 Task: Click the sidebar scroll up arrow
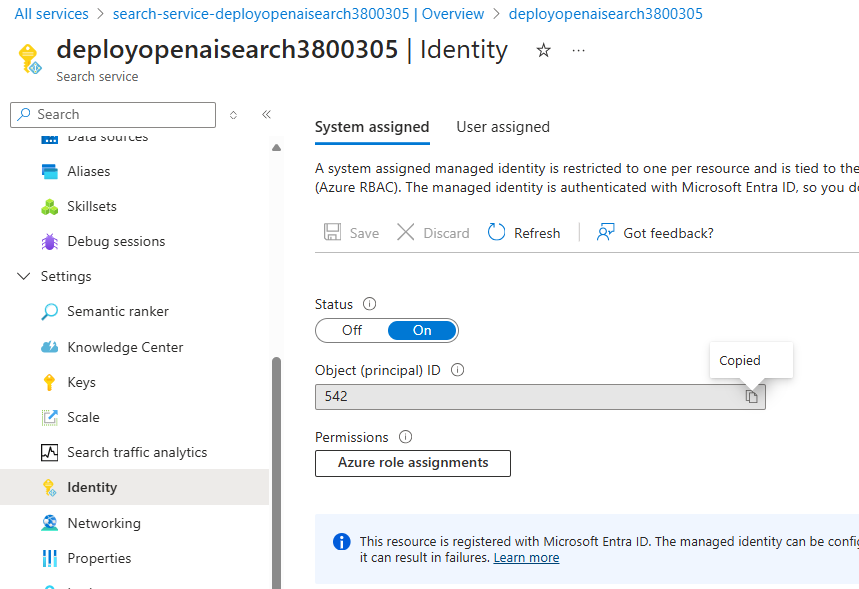pyautogui.click(x=276, y=147)
